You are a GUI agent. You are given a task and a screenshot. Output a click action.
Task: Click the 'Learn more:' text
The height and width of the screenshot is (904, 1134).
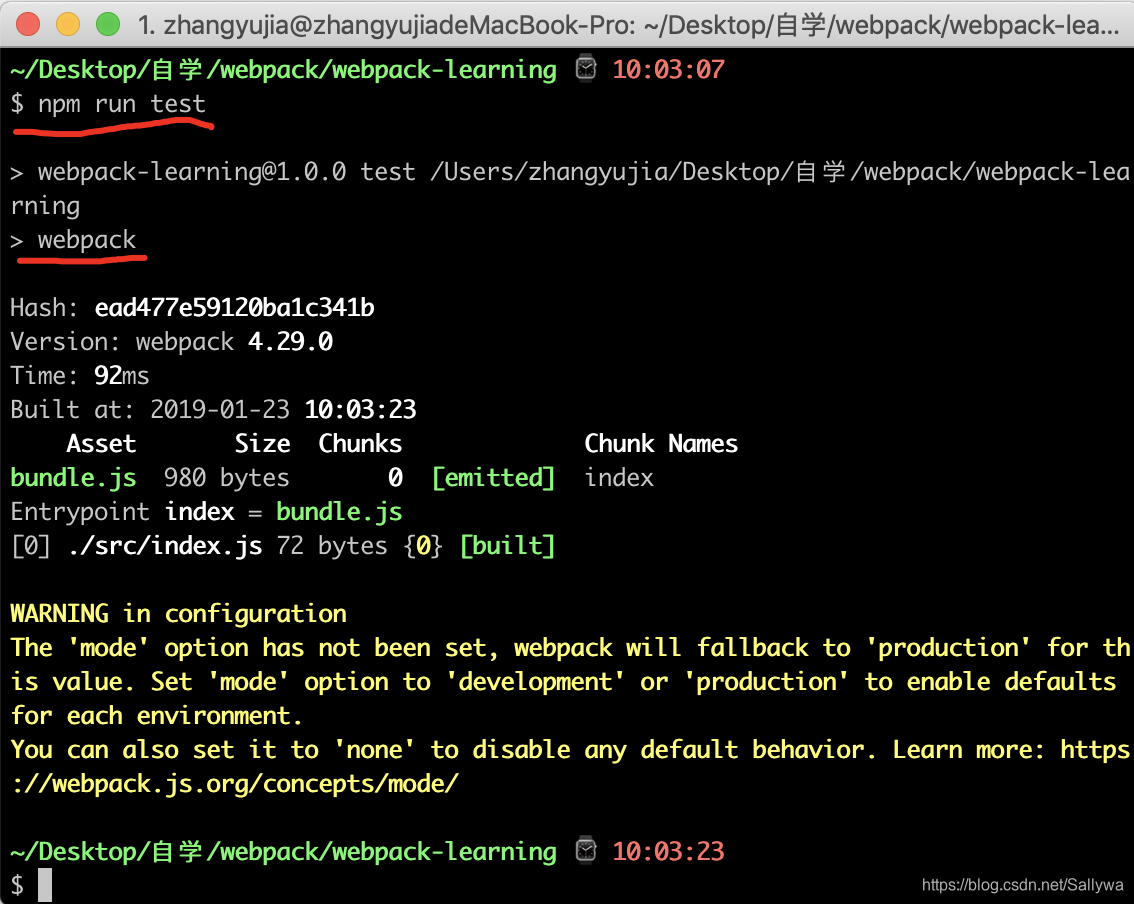[x=969, y=750]
